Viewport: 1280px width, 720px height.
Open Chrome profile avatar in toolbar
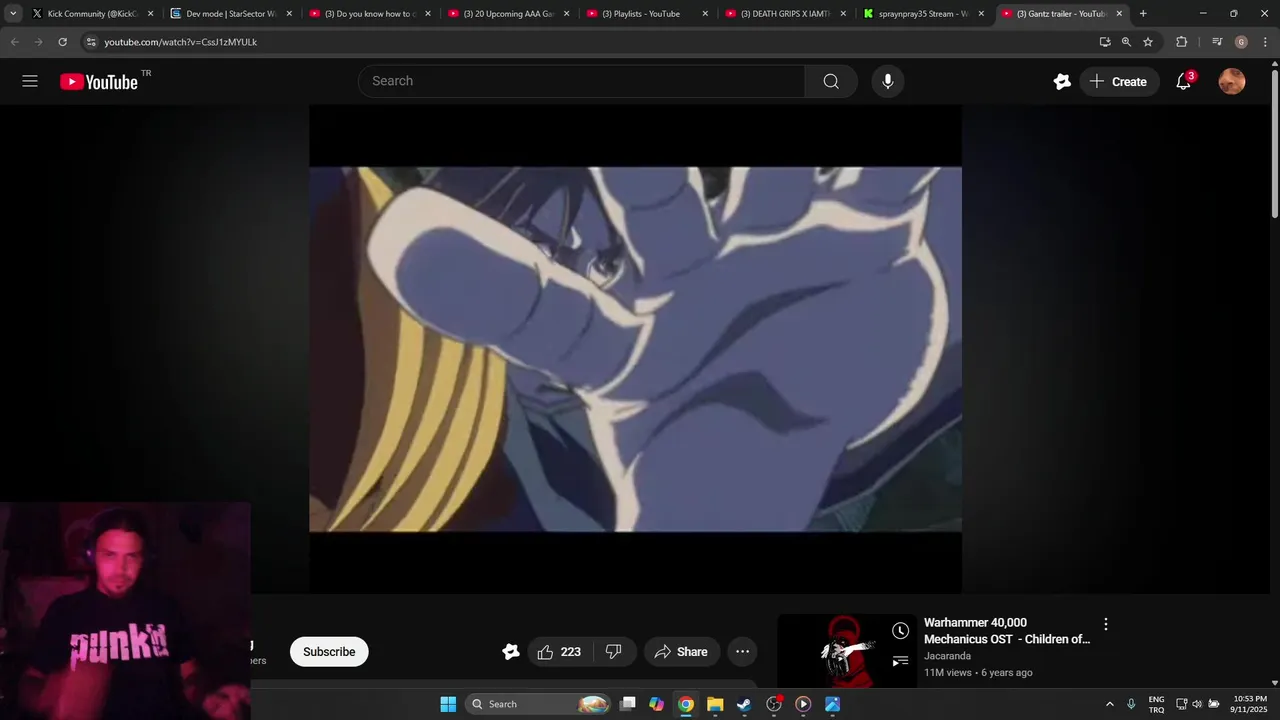(1241, 42)
